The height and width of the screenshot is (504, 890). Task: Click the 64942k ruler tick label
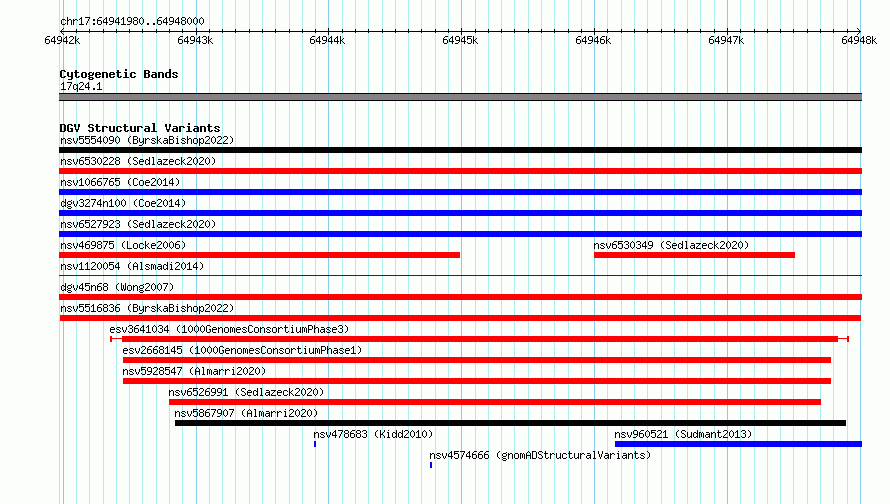pyautogui.click(x=62, y=40)
